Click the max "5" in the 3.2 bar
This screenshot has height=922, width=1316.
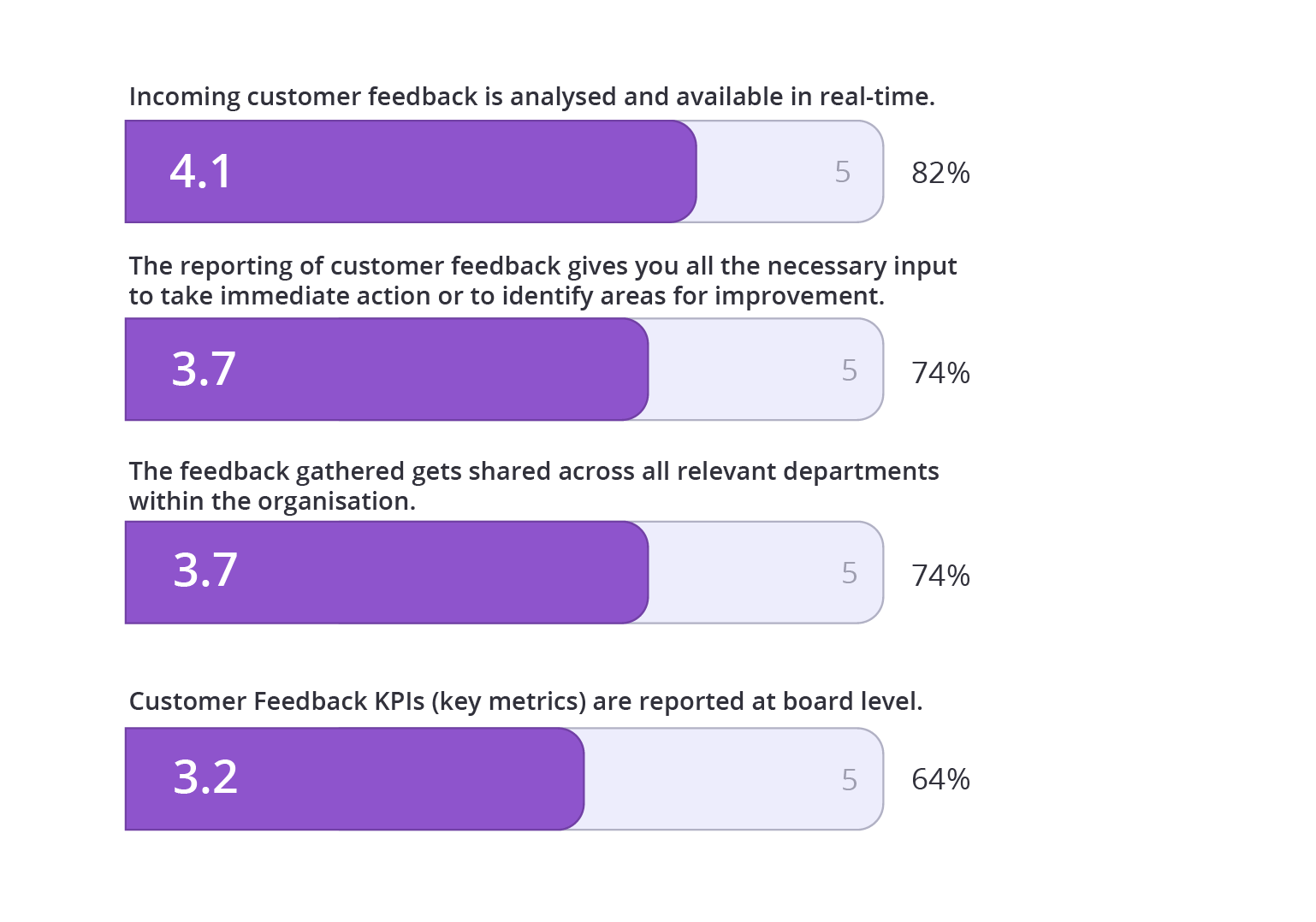pyautogui.click(x=849, y=779)
